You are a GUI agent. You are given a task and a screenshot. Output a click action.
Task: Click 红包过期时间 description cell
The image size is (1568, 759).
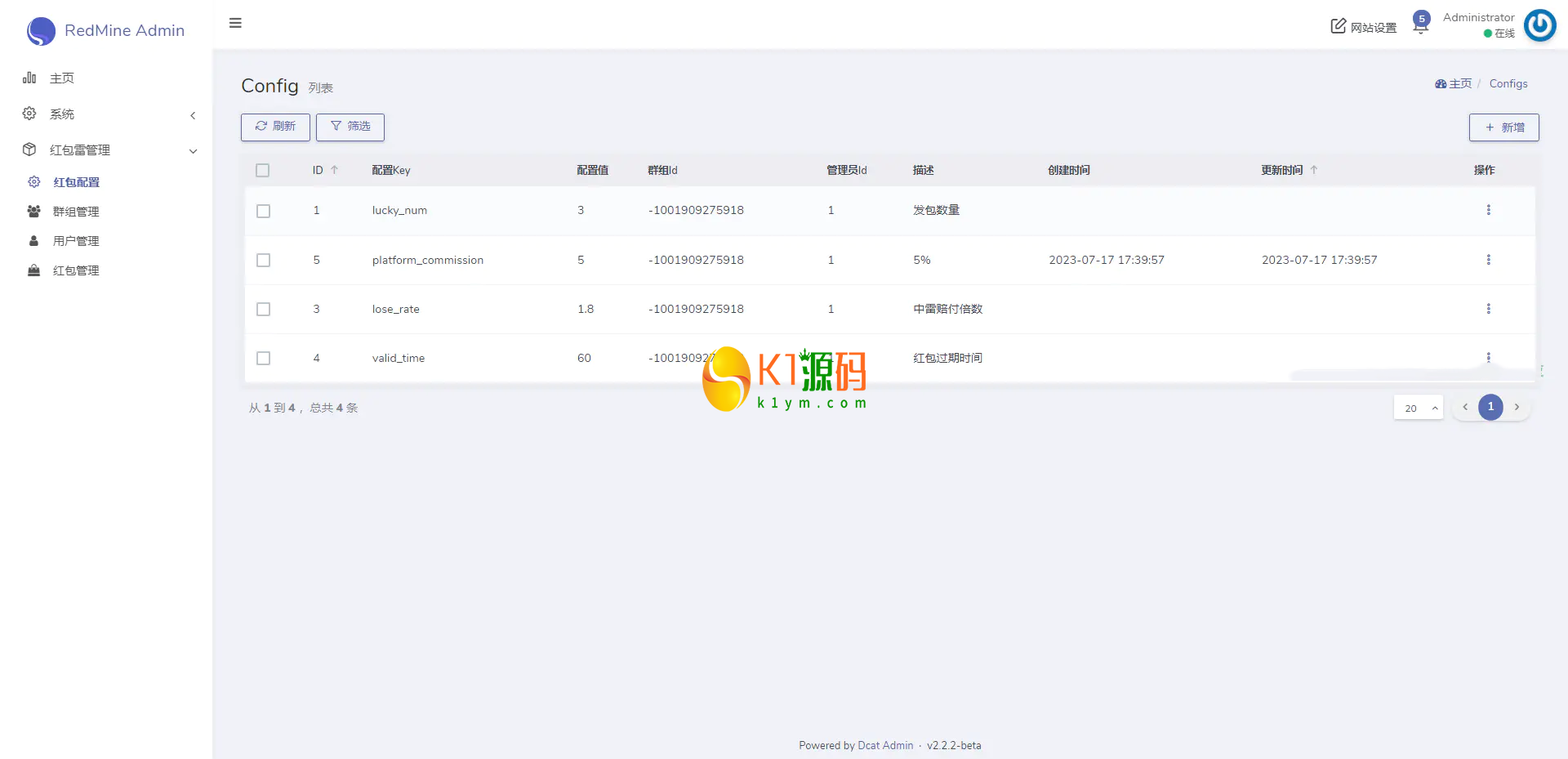point(947,358)
